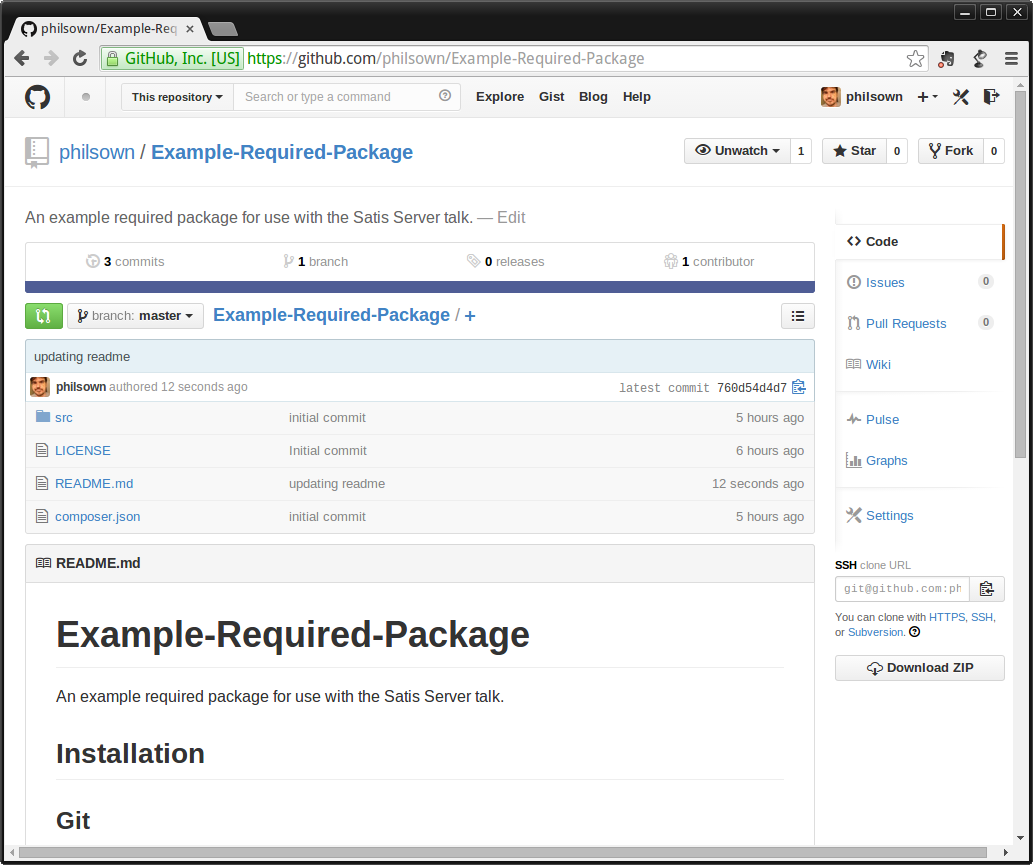Click the philsown avatar in header

(x=831, y=97)
